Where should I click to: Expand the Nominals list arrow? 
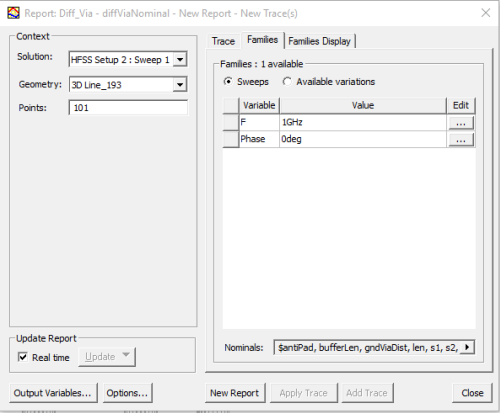coord(467,347)
